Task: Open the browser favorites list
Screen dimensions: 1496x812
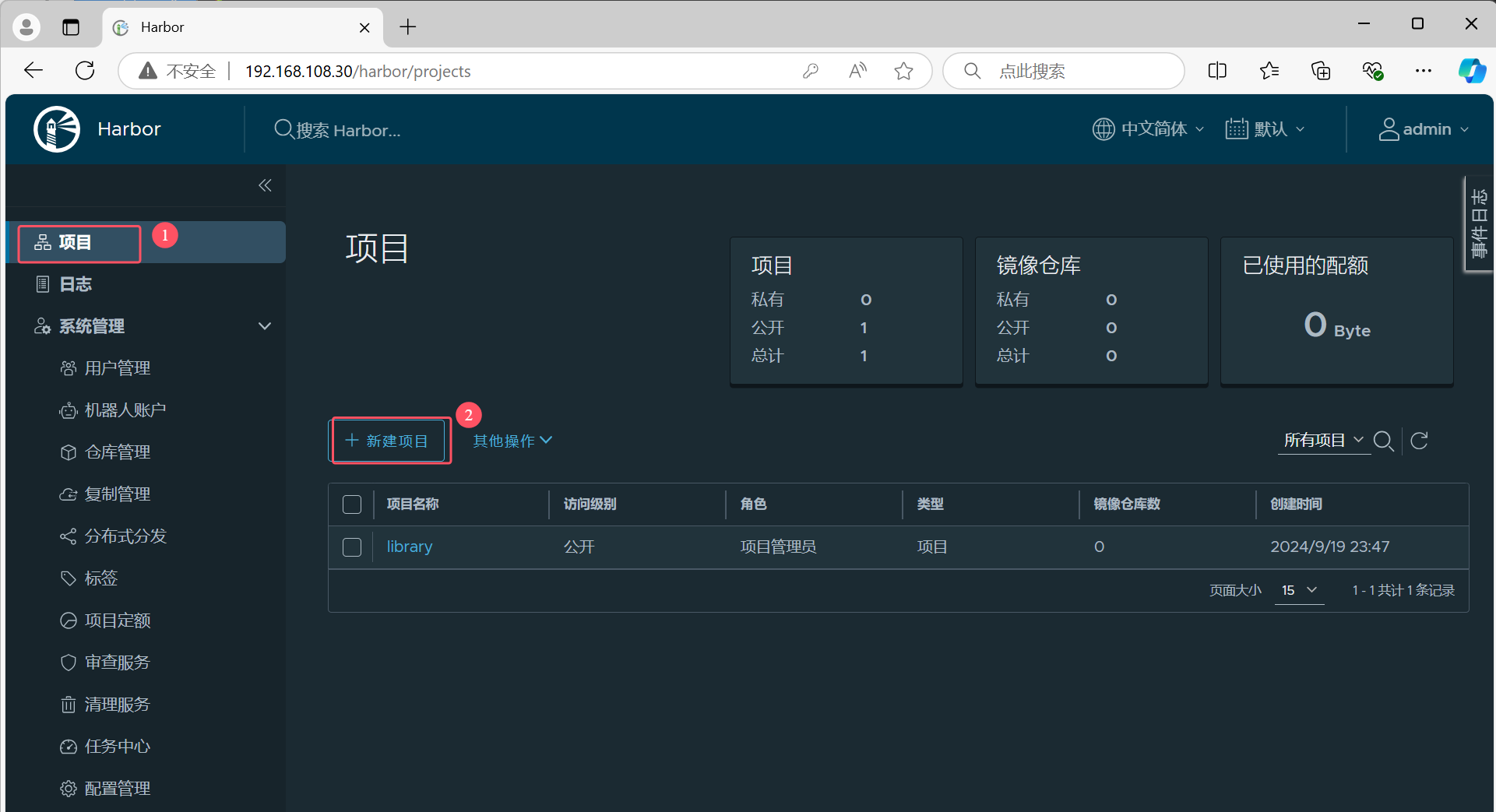Action: 1269,71
